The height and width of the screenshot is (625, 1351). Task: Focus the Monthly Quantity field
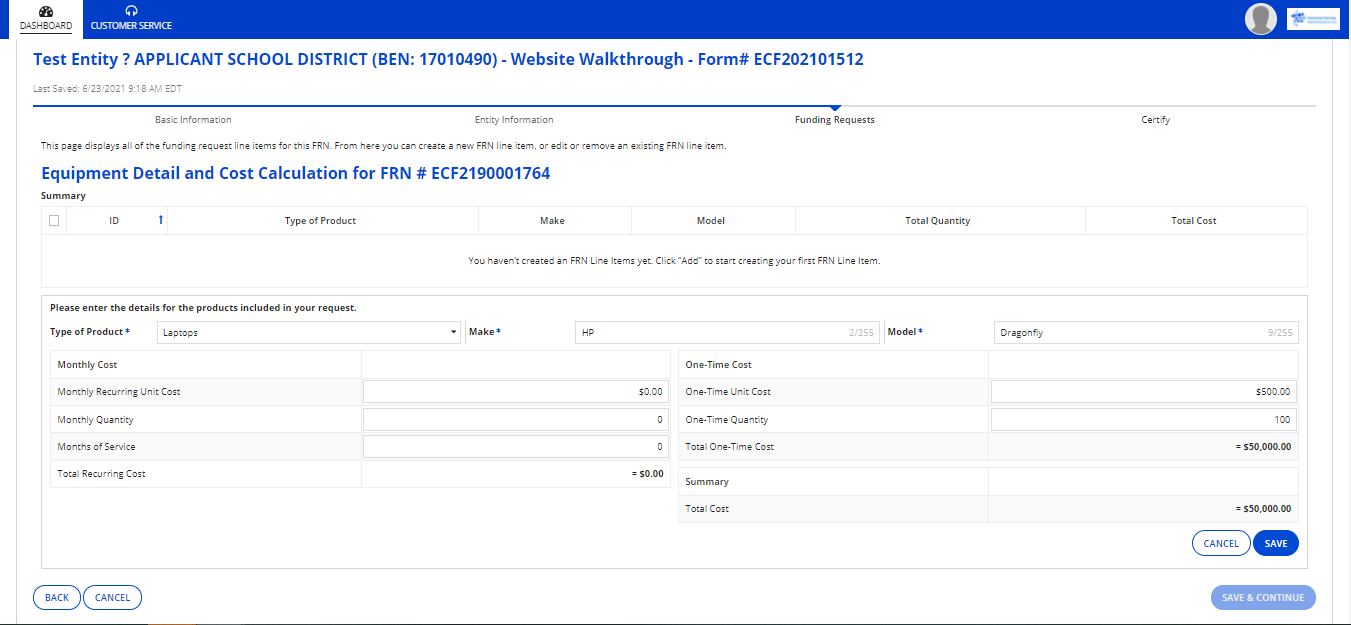click(x=515, y=420)
